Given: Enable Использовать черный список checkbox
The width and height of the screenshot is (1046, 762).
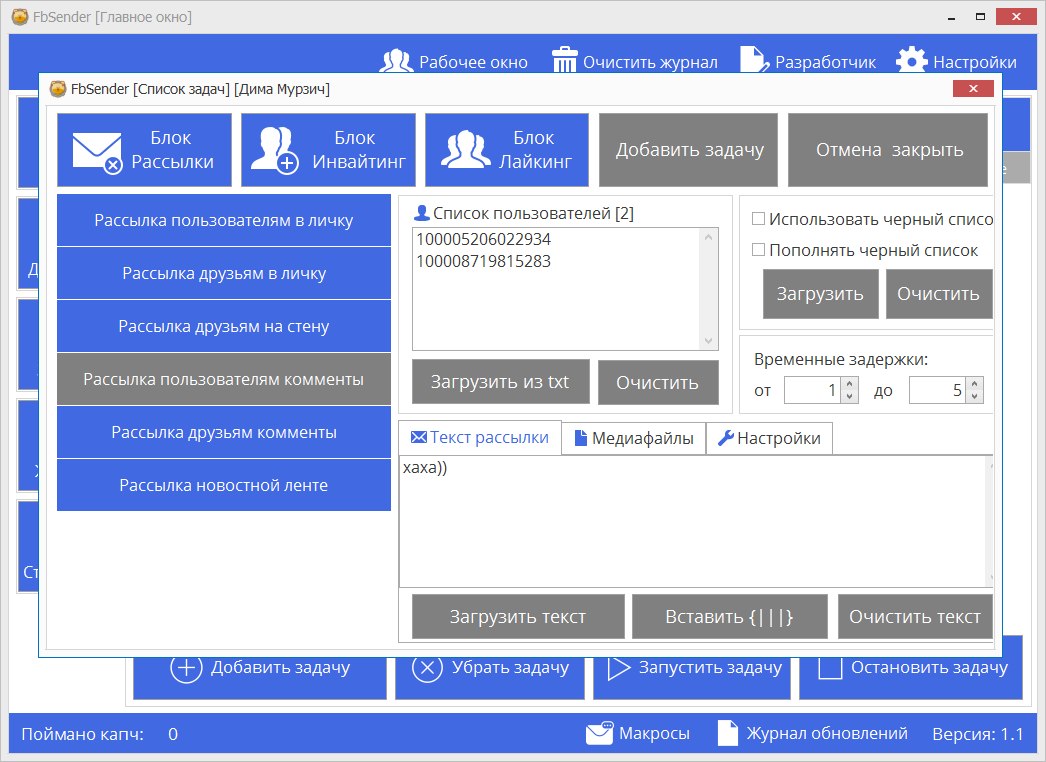Looking at the screenshot, I should (x=758, y=219).
